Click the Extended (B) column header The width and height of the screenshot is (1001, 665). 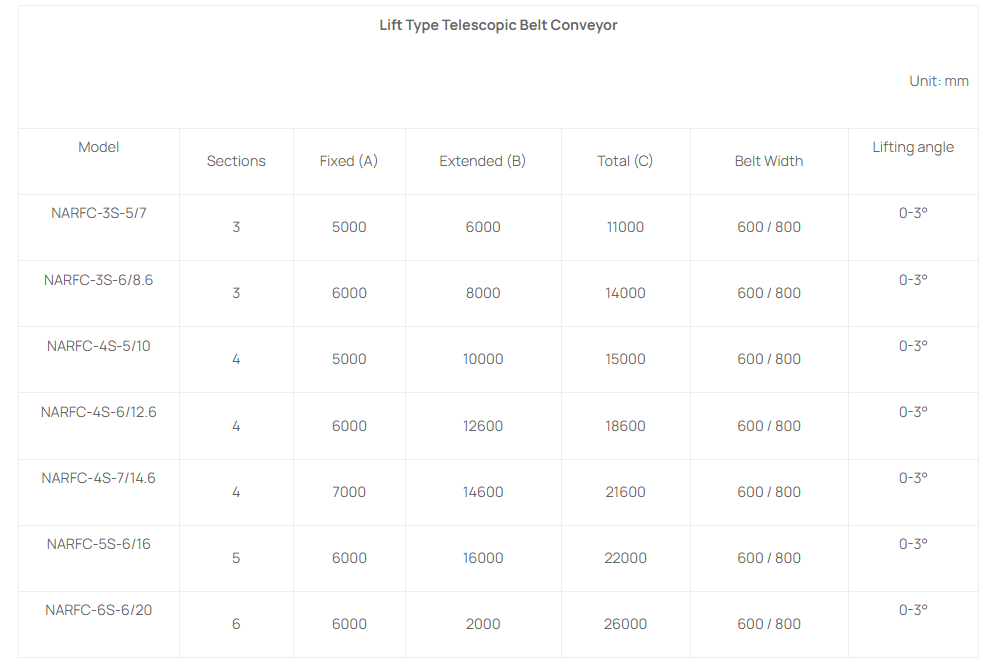pos(482,161)
